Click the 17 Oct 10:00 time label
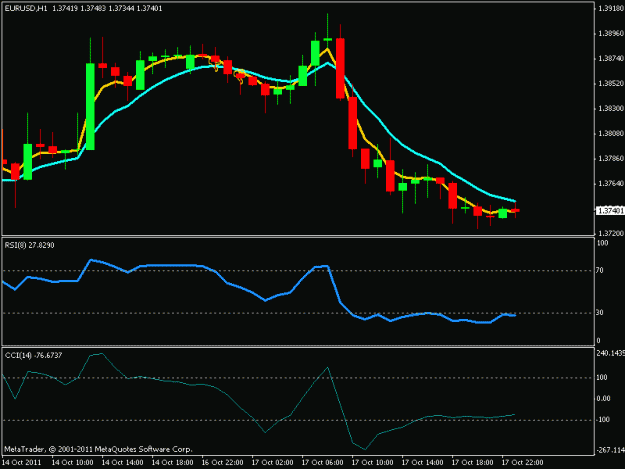The width and height of the screenshot is (625, 469). (x=372, y=463)
